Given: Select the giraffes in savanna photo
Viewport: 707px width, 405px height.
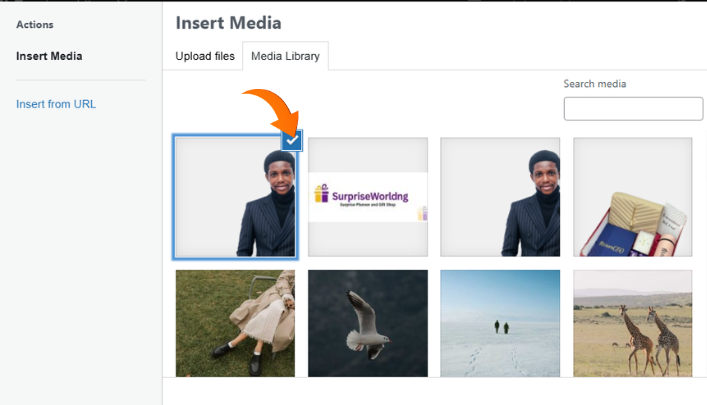Looking at the screenshot, I should (x=632, y=323).
